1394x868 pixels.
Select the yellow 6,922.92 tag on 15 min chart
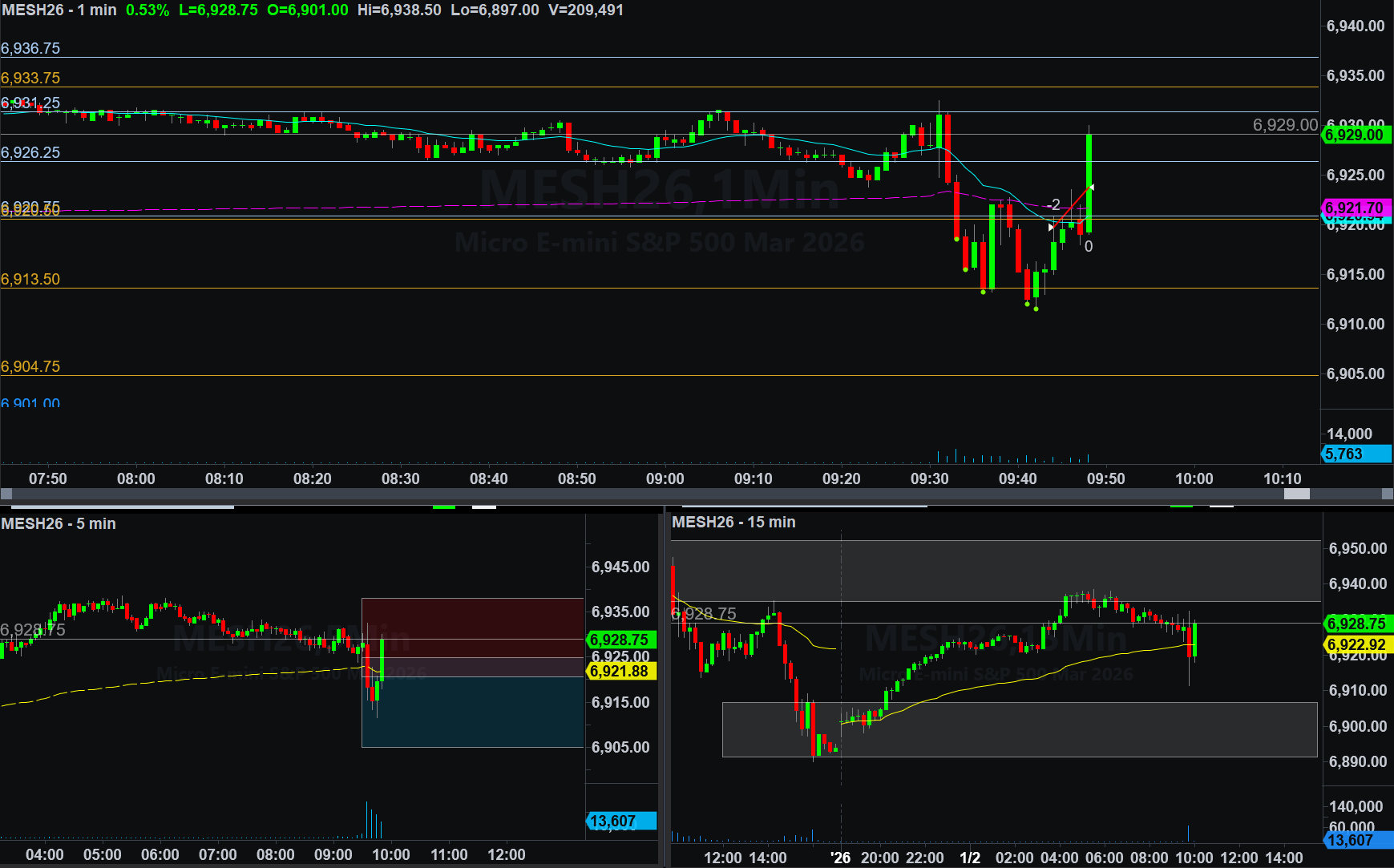[1356, 644]
